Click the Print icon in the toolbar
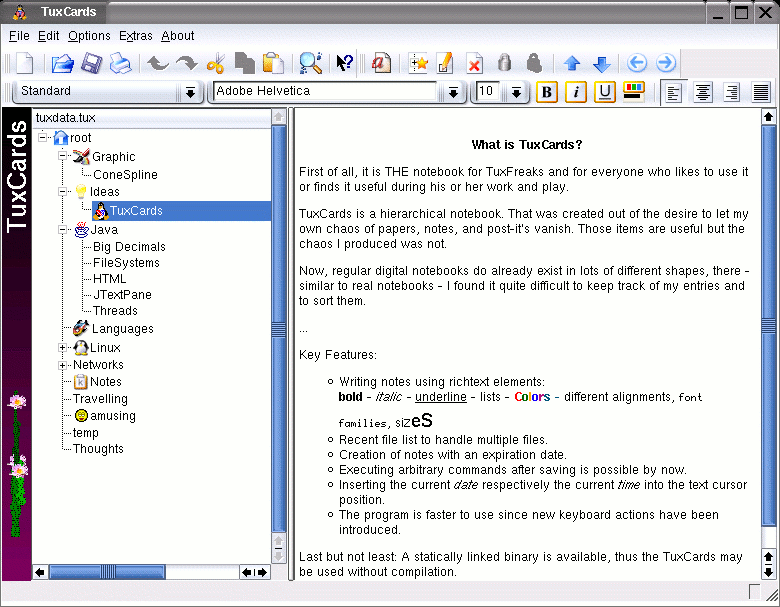Viewport: 780px width, 607px height. click(120, 64)
